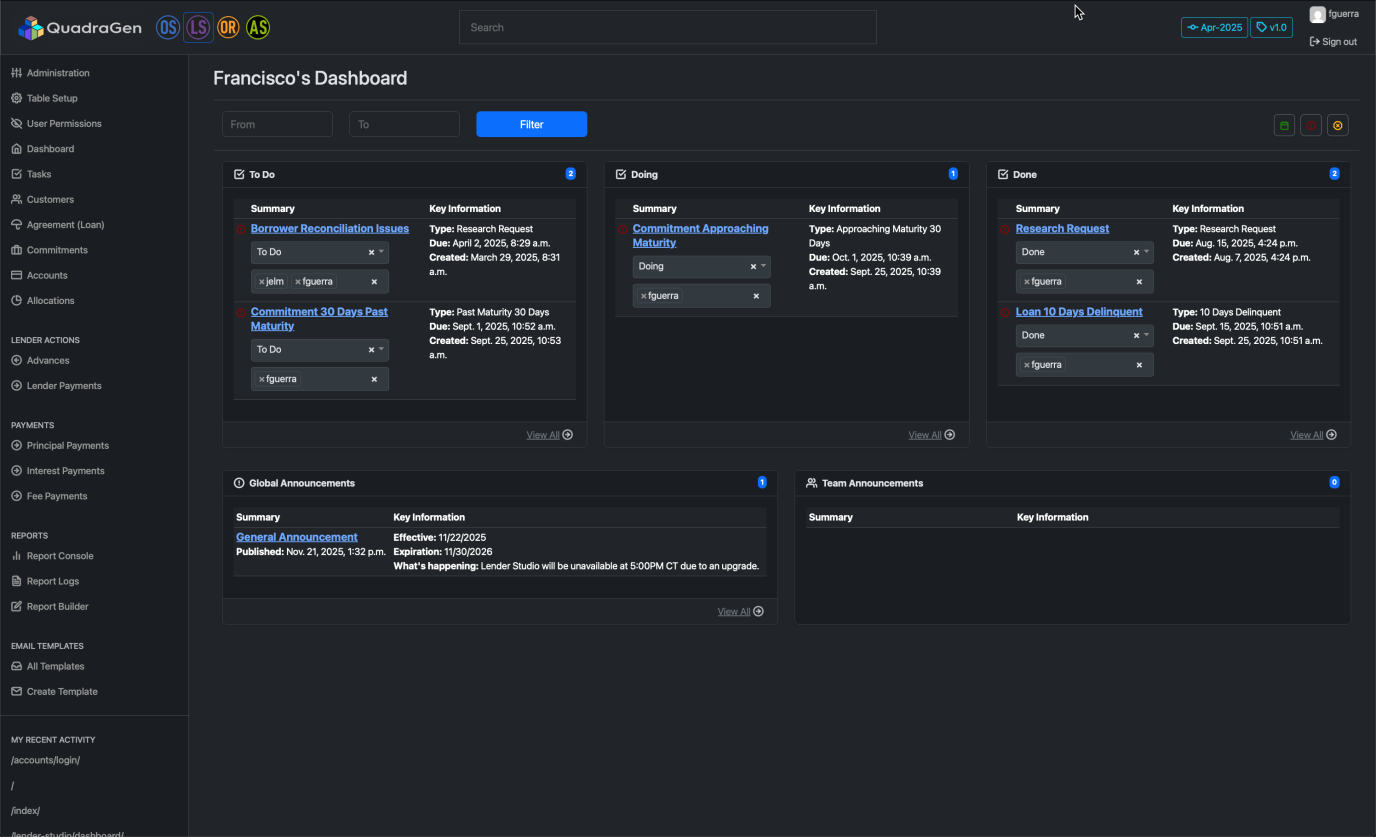1376x837 pixels.
Task: Click the To date input
Action: pyautogui.click(x=404, y=125)
